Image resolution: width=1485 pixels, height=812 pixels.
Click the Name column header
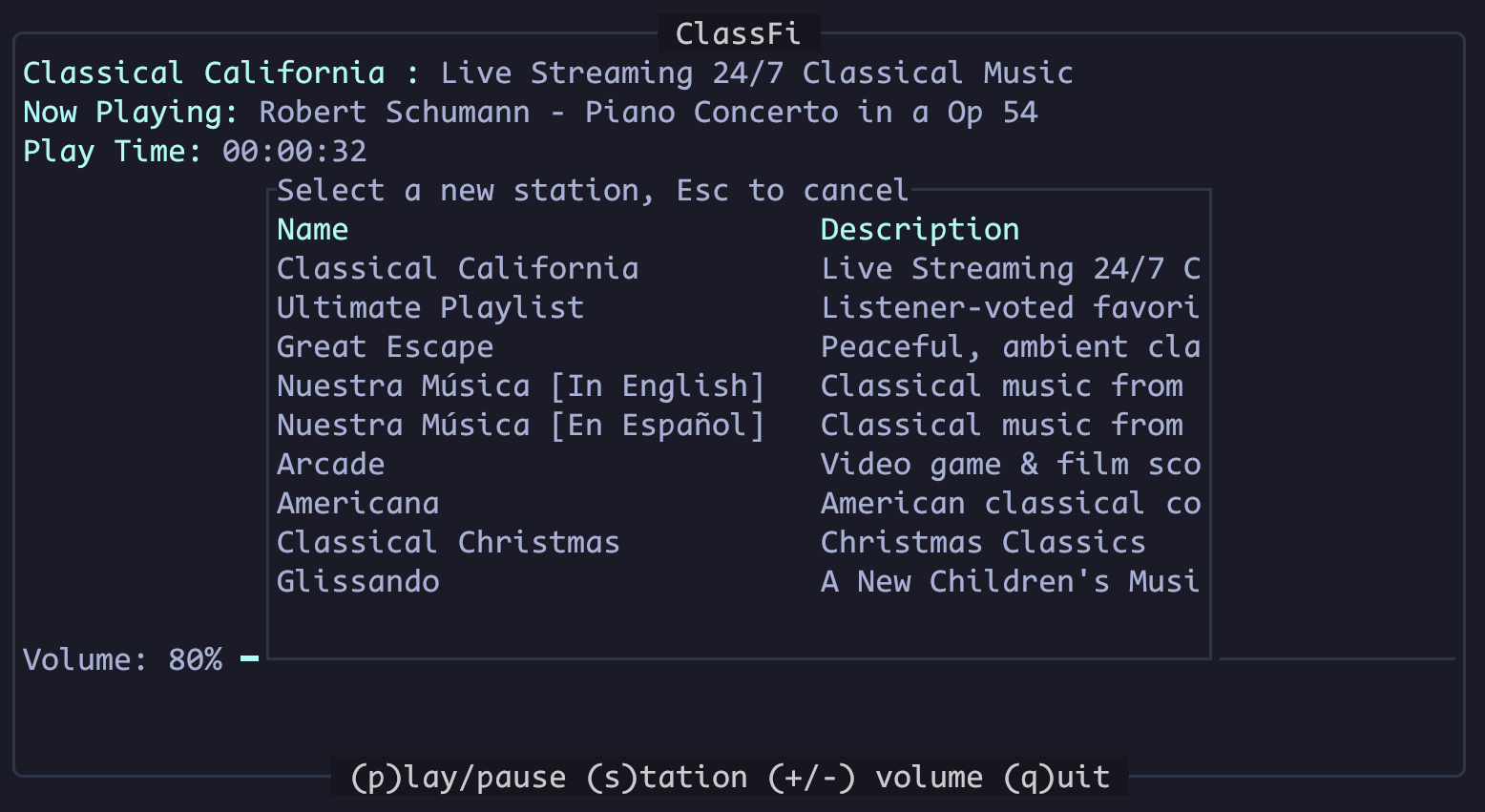tap(312, 230)
